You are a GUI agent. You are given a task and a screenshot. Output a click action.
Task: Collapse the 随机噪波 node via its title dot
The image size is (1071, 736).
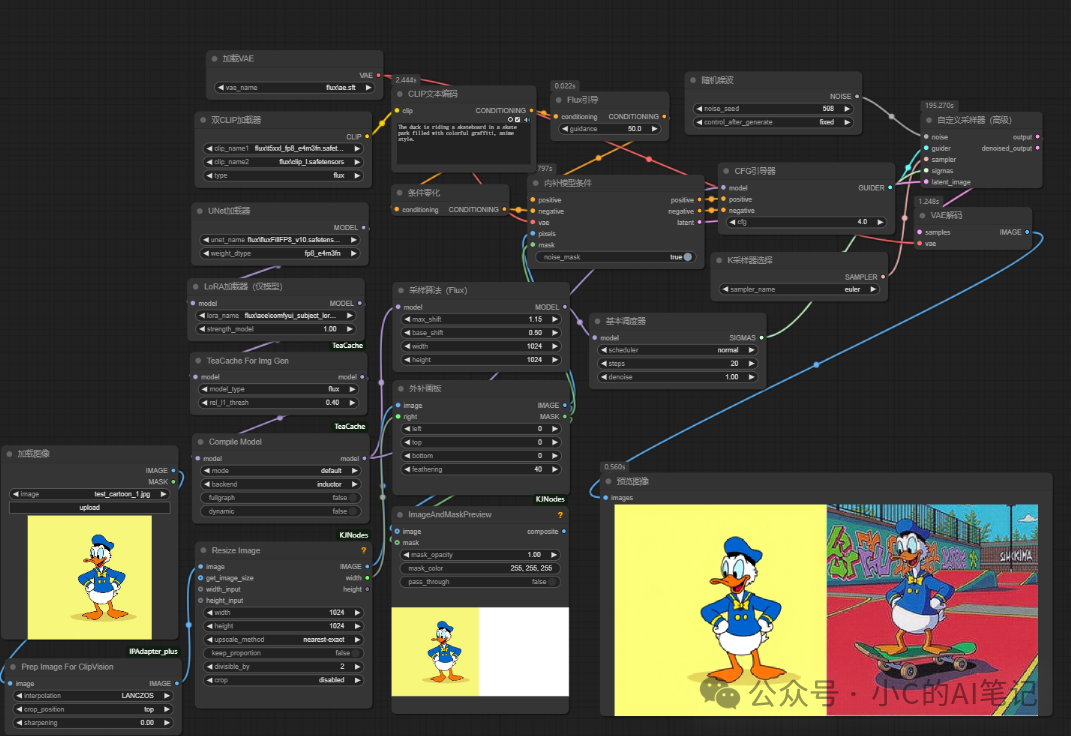693,81
